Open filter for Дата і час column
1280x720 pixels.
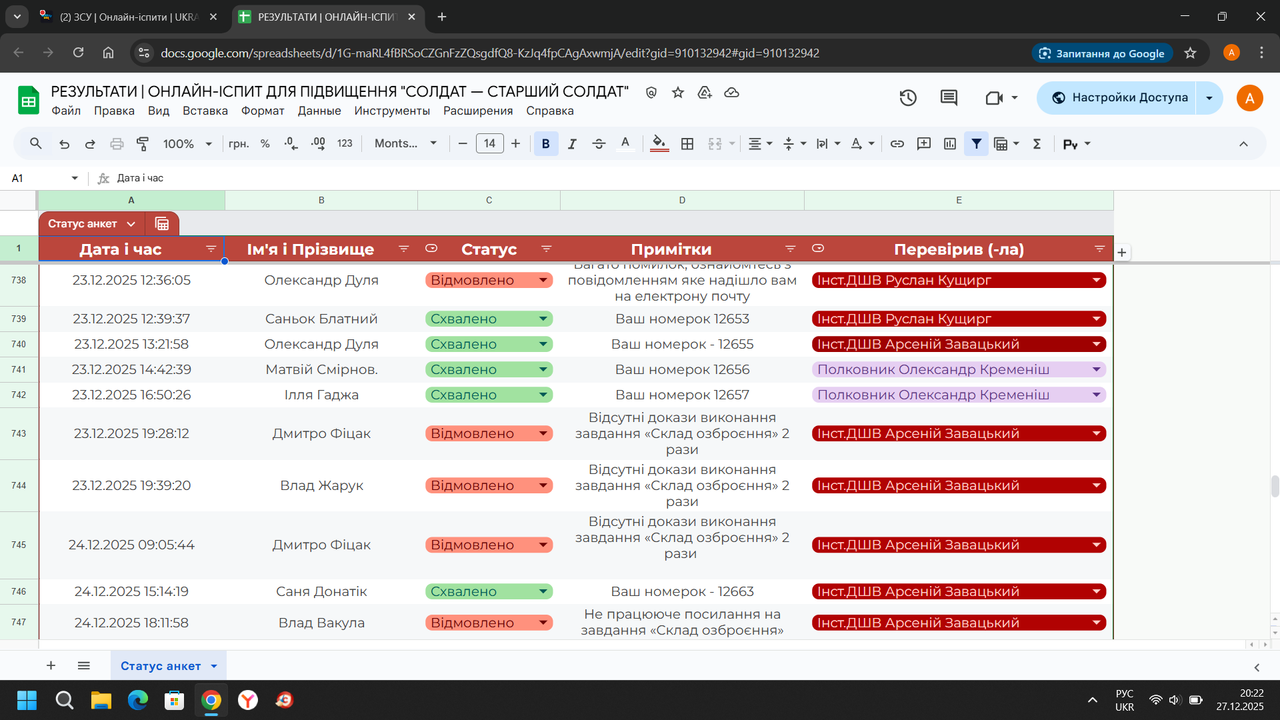tap(211, 248)
